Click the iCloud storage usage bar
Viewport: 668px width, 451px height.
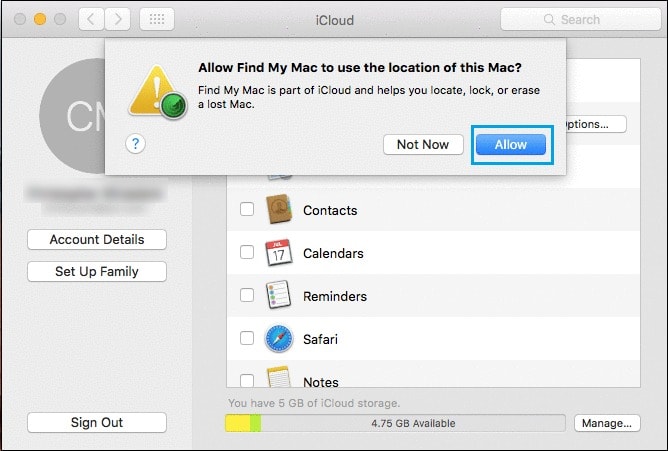click(396, 423)
